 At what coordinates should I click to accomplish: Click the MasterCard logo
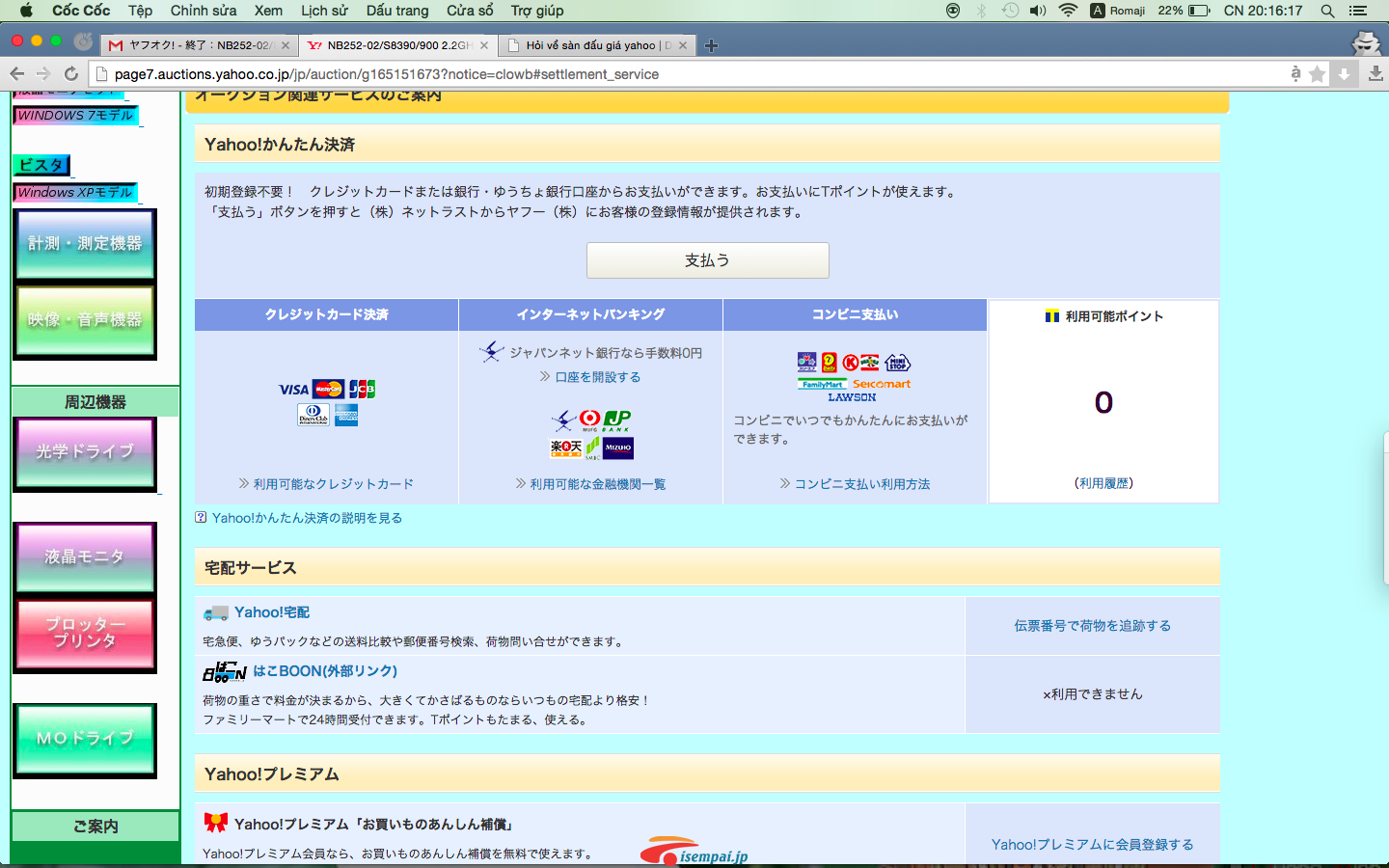329,389
